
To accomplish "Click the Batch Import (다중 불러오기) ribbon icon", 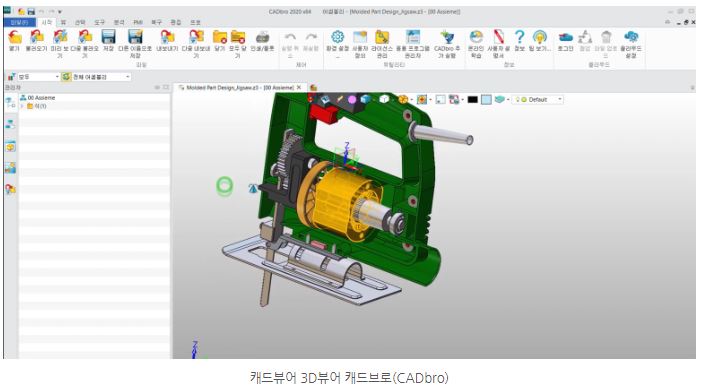I will tap(84, 37).
